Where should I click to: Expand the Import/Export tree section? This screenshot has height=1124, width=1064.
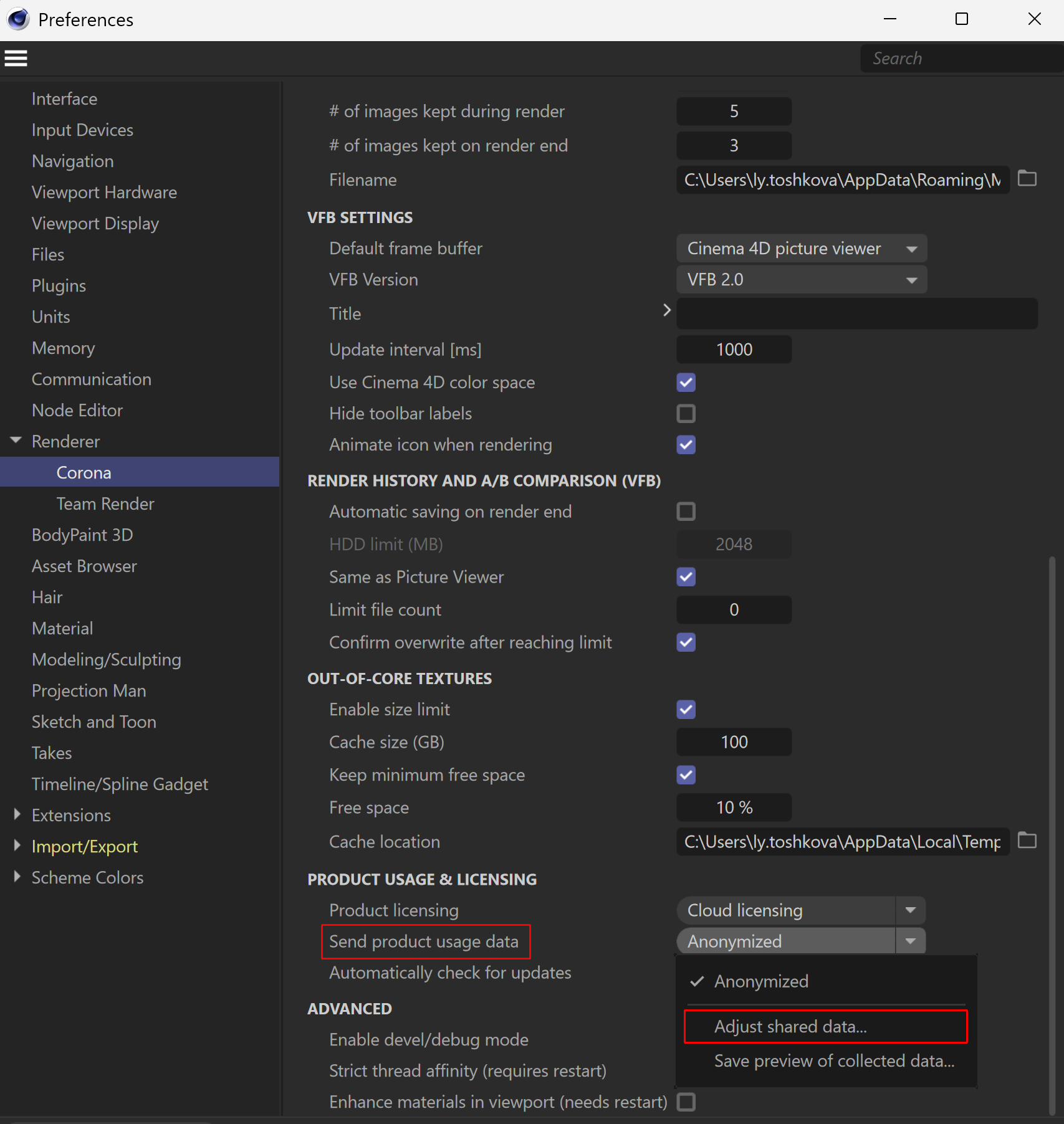(x=16, y=846)
